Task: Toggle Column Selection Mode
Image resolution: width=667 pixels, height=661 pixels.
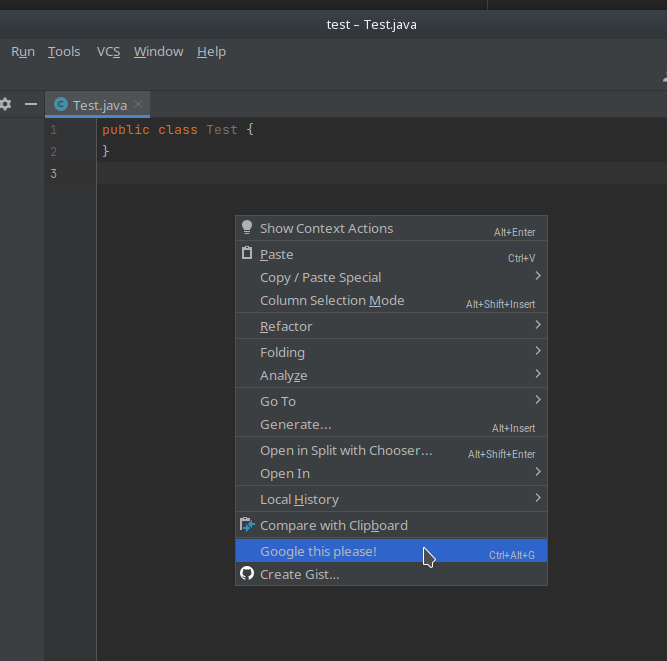Action: [x=391, y=300]
